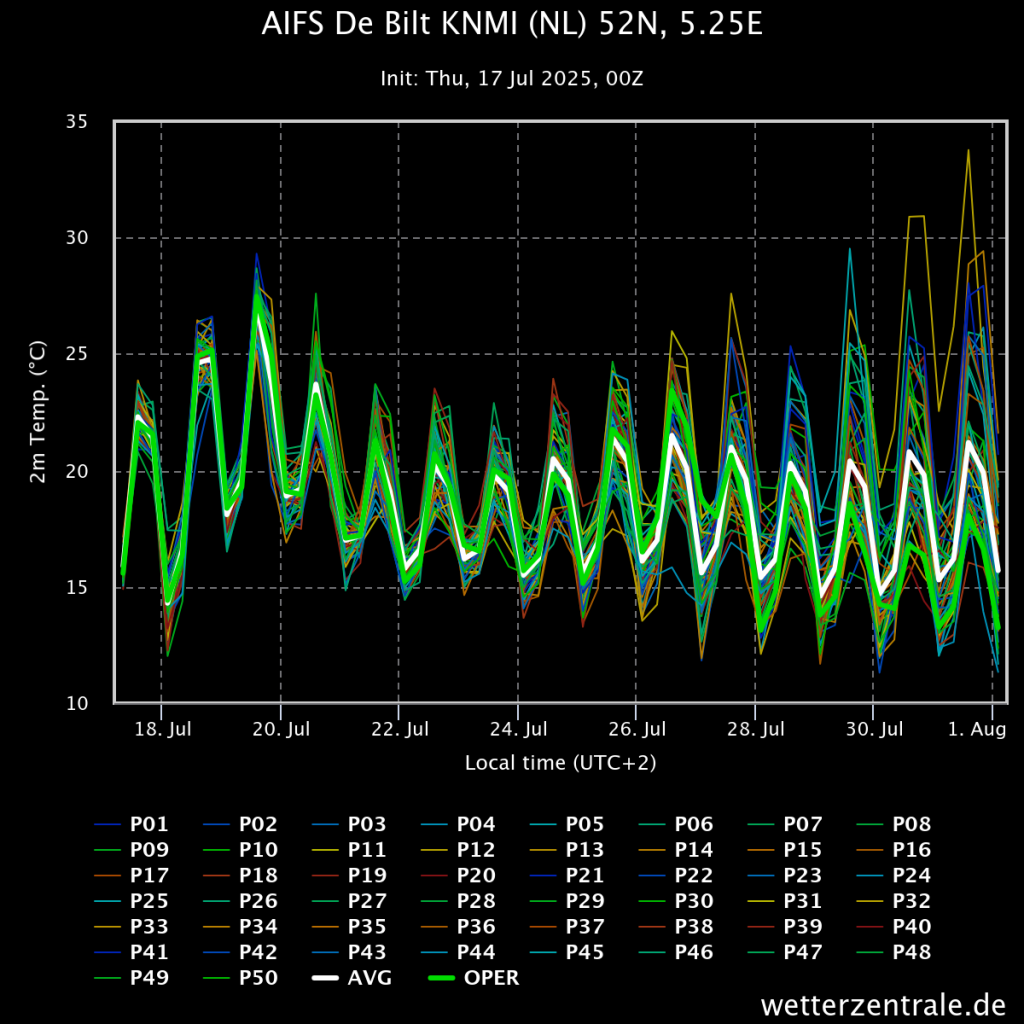The image size is (1024, 1024).
Task: Click the P46 legend label
Action: [694, 952]
